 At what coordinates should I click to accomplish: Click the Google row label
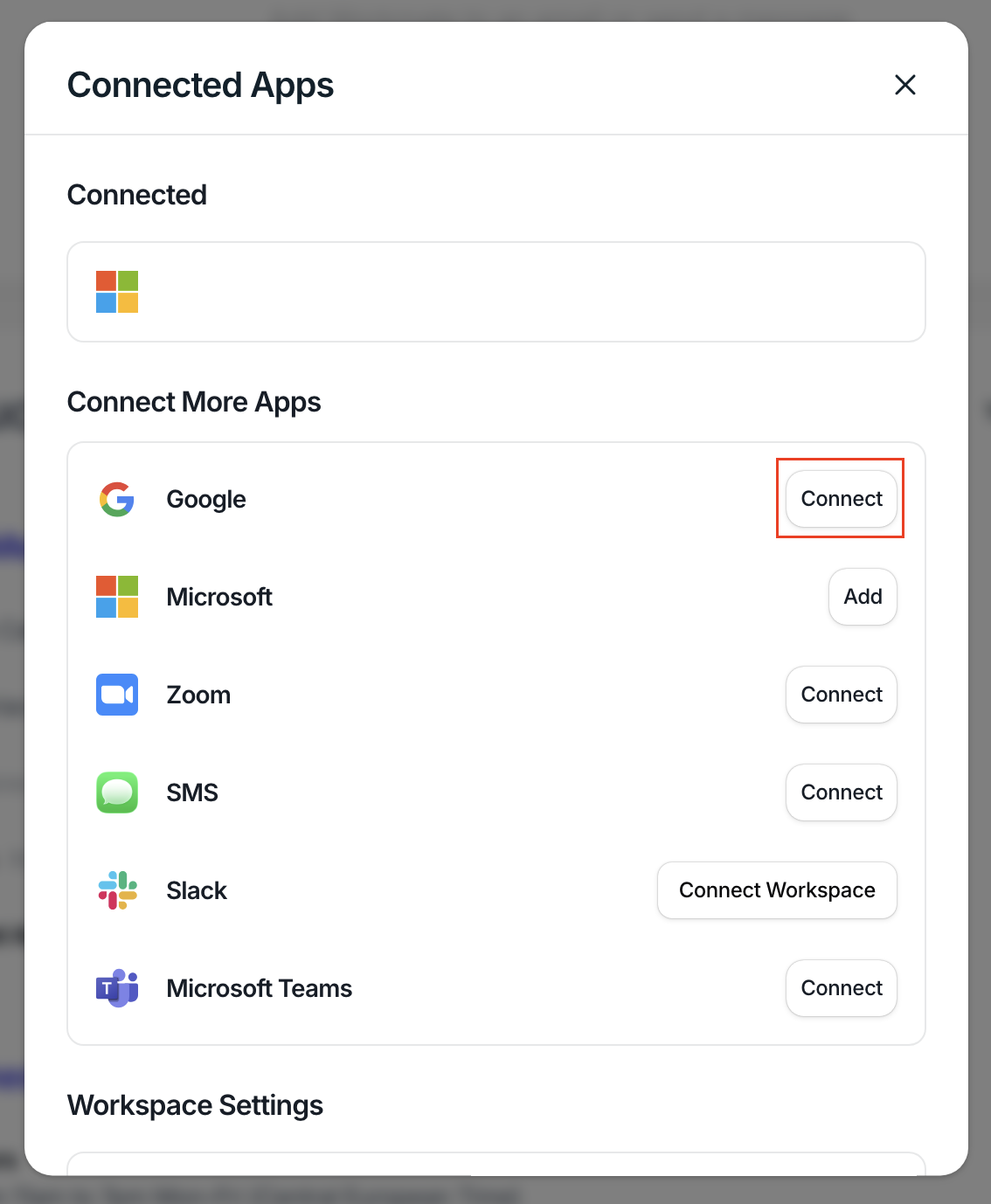tap(206, 500)
